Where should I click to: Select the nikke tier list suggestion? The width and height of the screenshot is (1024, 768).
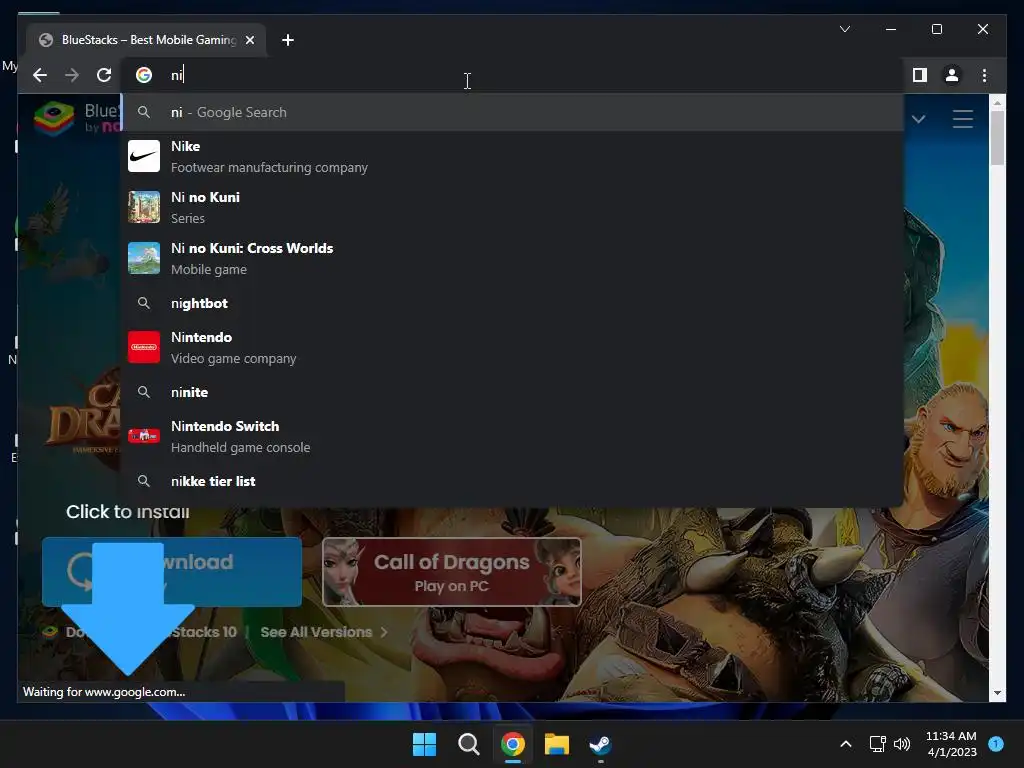pyautogui.click(x=513, y=481)
